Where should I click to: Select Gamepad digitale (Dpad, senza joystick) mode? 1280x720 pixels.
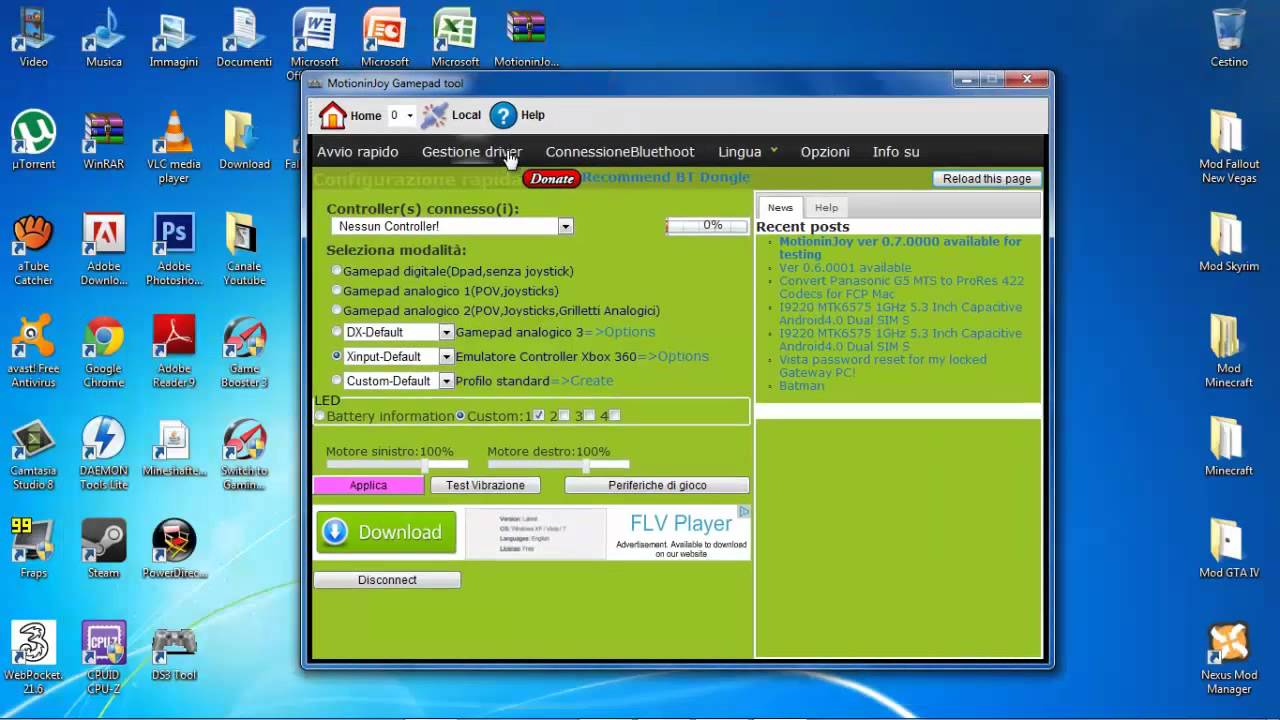click(337, 271)
